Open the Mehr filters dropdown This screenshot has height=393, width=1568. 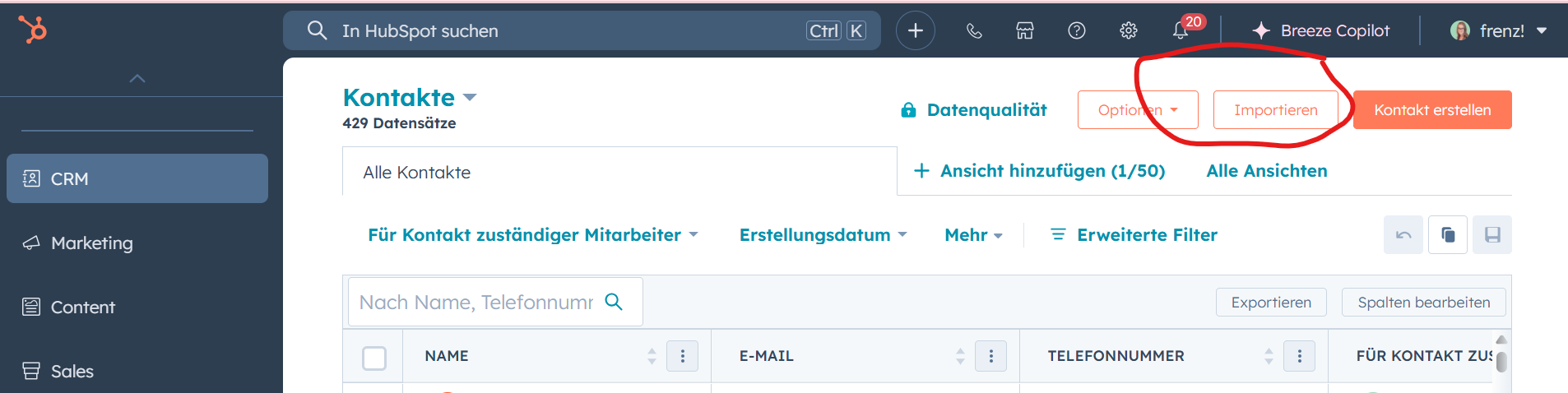pos(973,235)
